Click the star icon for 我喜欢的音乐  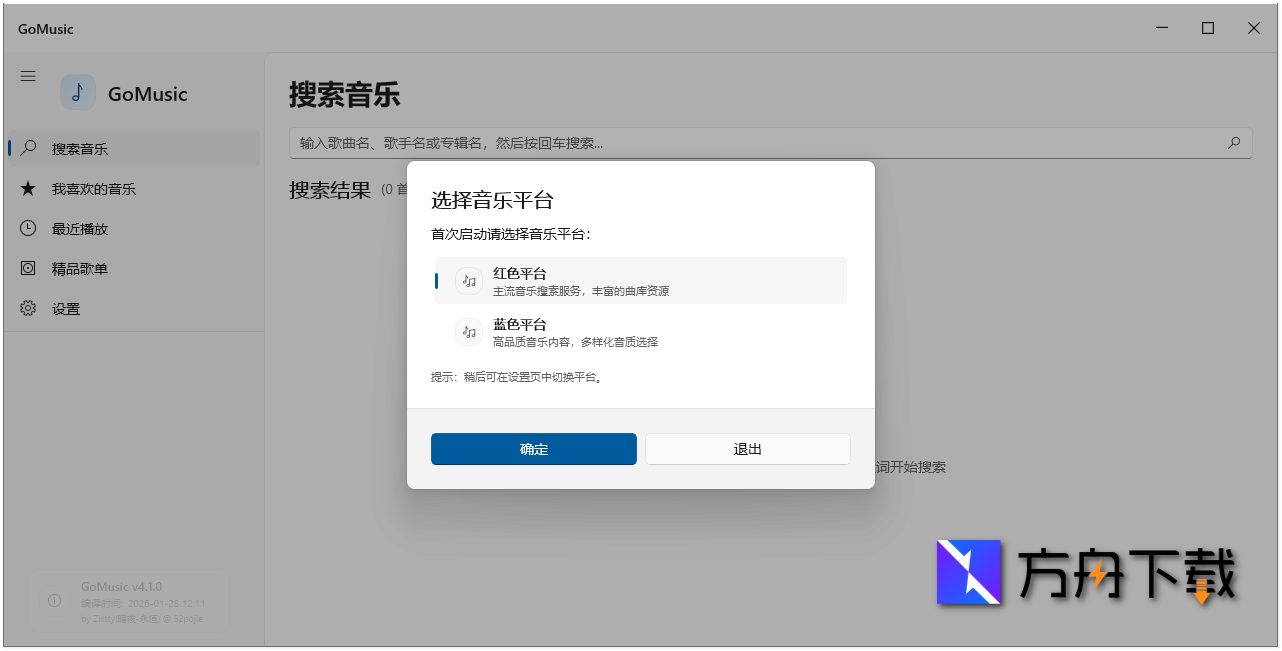coord(28,188)
